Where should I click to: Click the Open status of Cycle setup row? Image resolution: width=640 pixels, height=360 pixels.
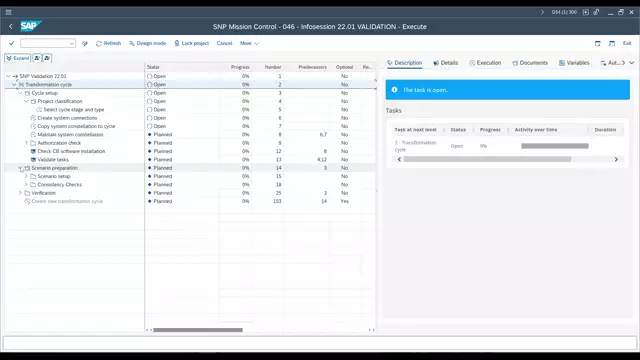(156, 93)
